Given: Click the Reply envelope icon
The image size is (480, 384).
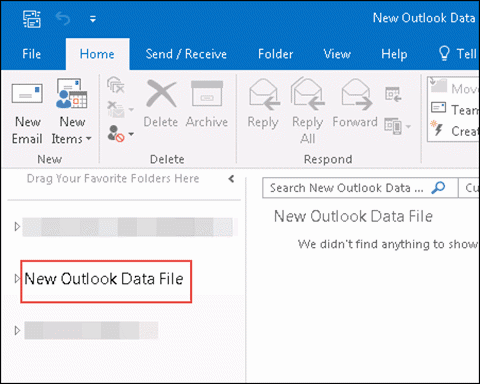Looking at the screenshot, I should pos(263,94).
